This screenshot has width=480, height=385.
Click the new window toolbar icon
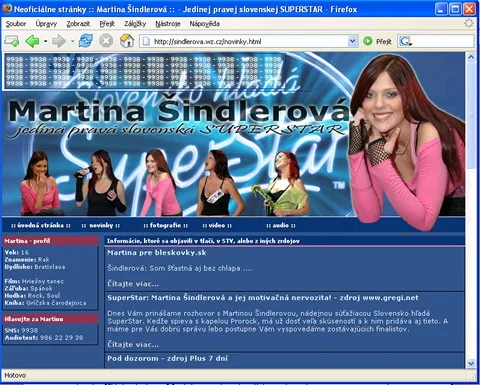[12, 41]
